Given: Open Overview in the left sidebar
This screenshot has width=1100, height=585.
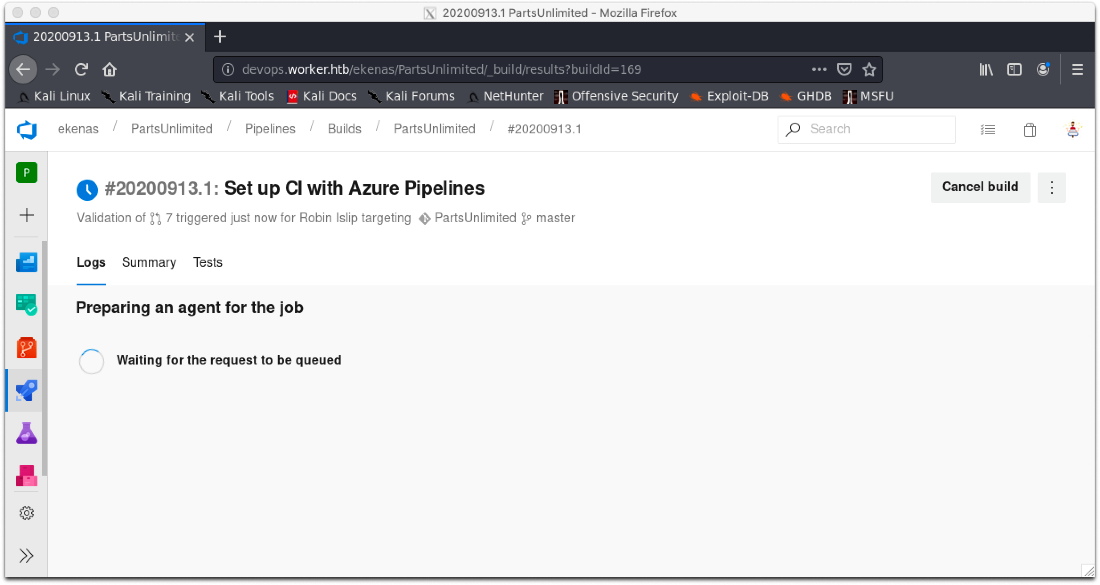Looking at the screenshot, I should click(x=27, y=262).
